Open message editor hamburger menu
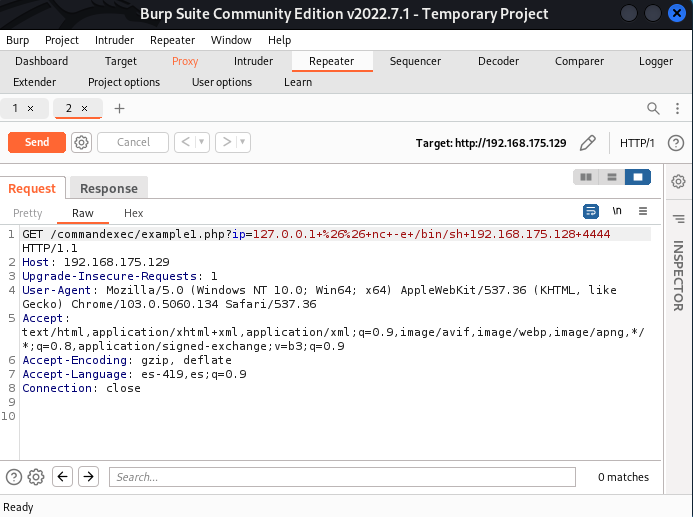 643,211
